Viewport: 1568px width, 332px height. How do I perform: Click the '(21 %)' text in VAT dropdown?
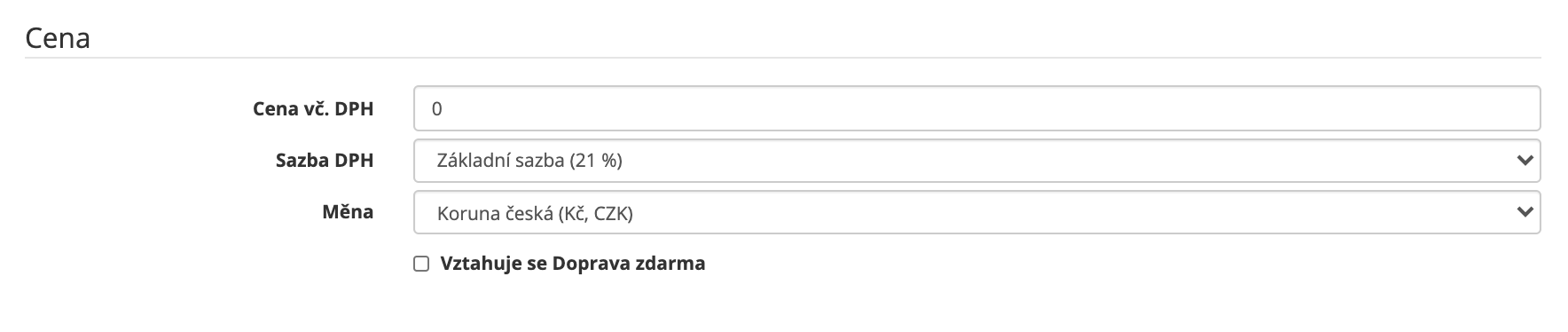(x=597, y=161)
